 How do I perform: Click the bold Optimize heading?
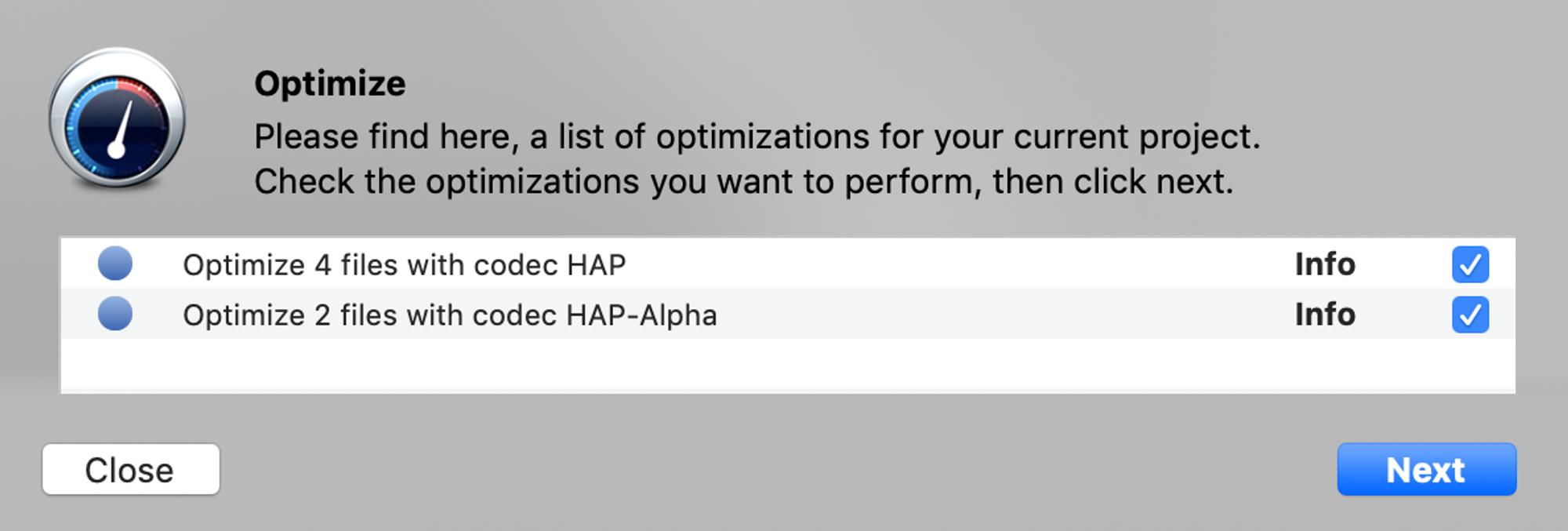(x=330, y=84)
